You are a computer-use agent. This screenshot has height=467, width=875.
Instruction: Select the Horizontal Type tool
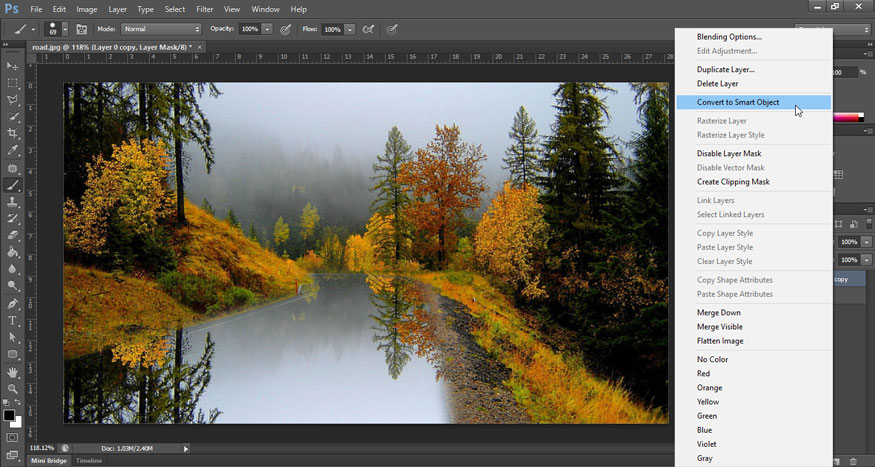click(x=13, y=320)
